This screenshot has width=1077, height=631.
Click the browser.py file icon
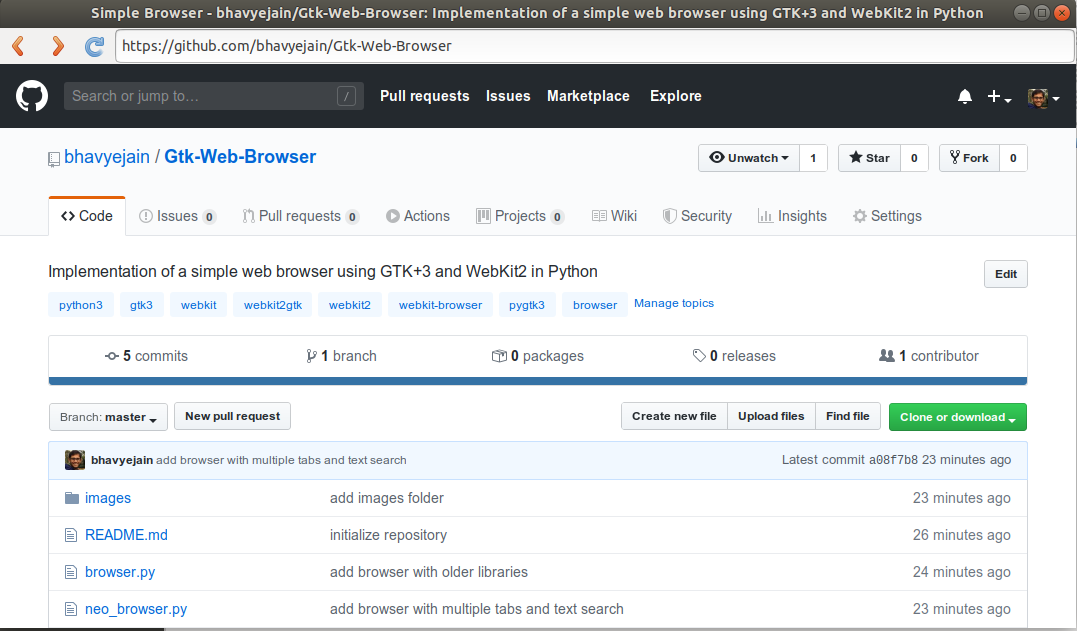pyautogui.click(x=71, y=572)
